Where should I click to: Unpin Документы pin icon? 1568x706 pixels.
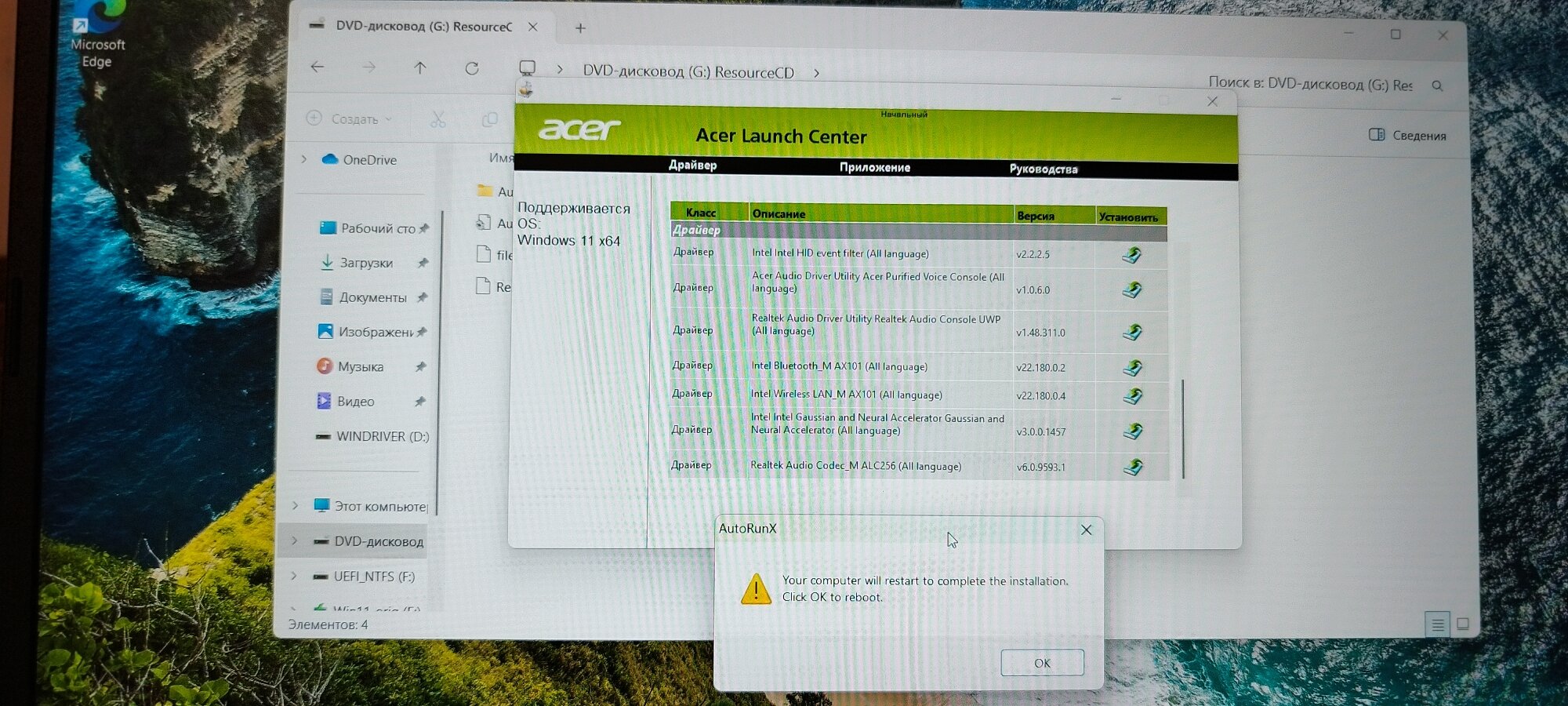[422, 297]
